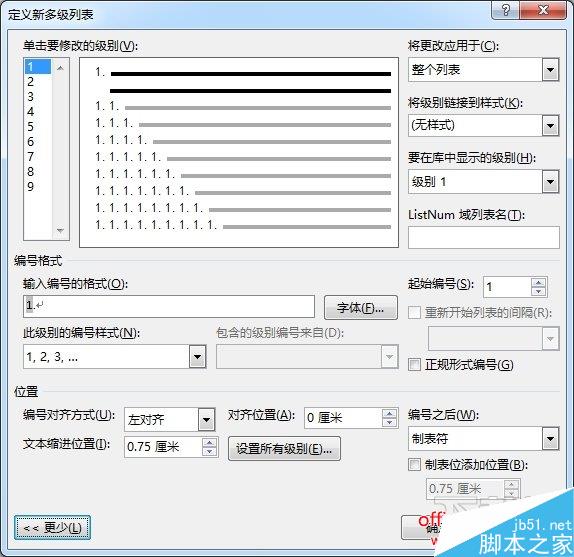This screenshot has width=574, height=557.
Task: Open the disabled restart-list-after level dropdown
Action: [x=550, y=339]
